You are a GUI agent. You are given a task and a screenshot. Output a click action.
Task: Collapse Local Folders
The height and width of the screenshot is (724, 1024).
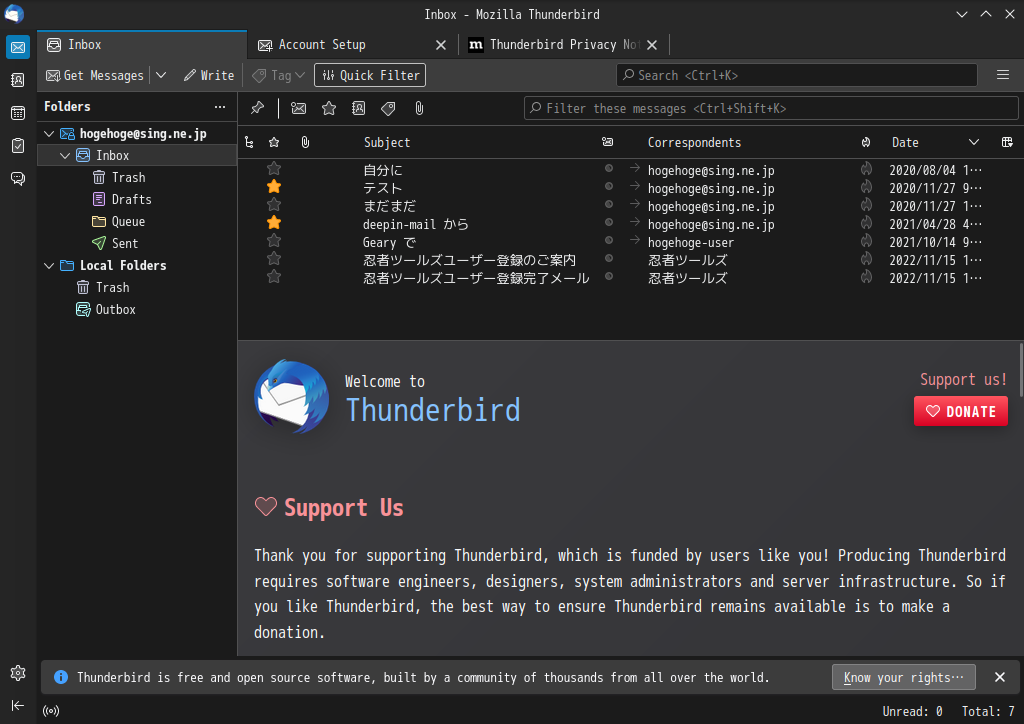(x=49, y=266)
